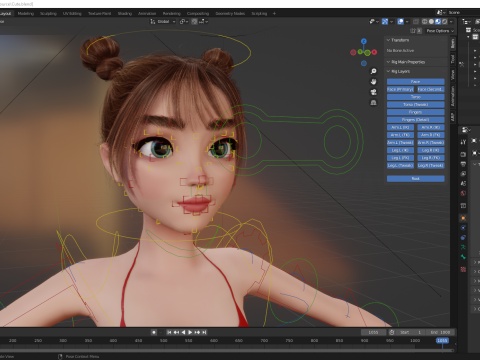This screenshot has width=480, height=360.
Task: Jump to next keyframe
Action: point(197,332)
